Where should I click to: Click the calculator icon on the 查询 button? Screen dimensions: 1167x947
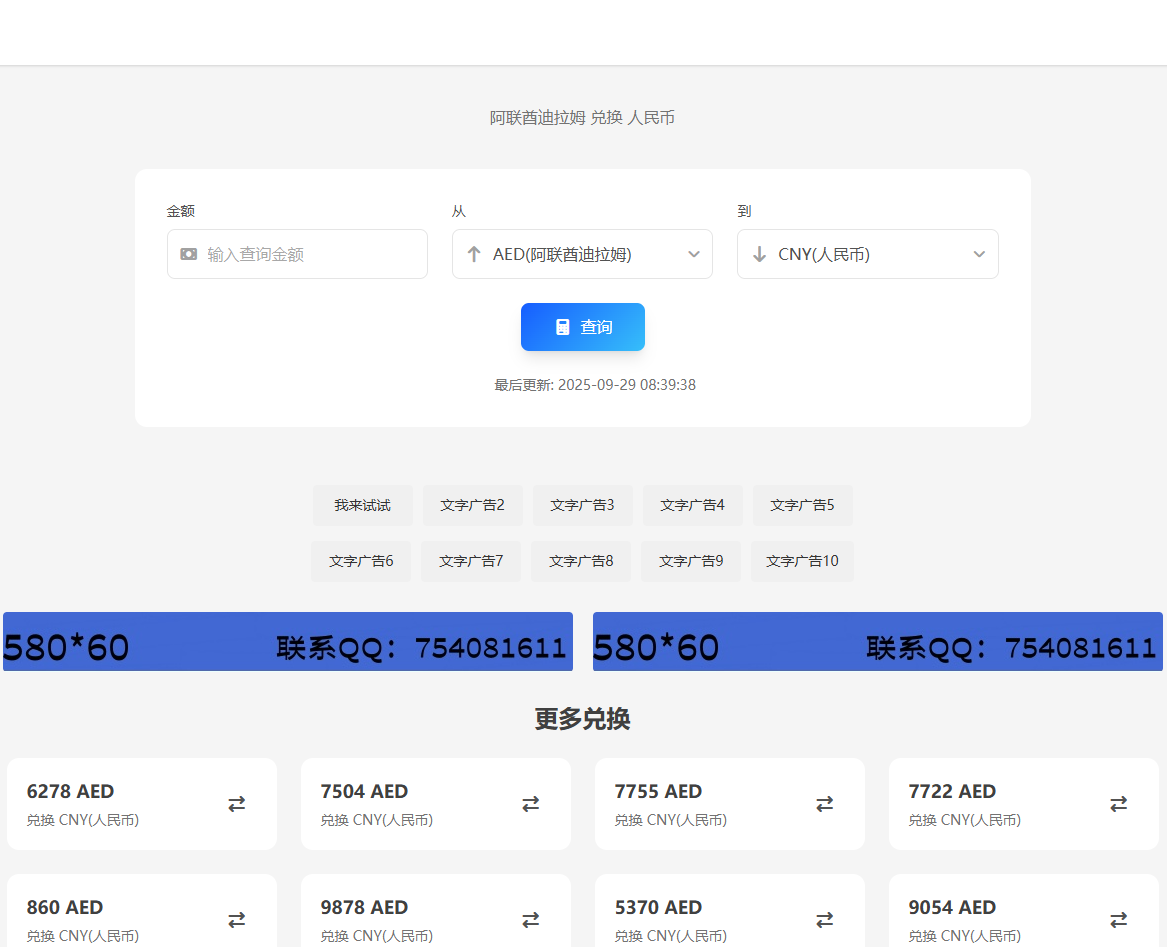pos(563,327)
